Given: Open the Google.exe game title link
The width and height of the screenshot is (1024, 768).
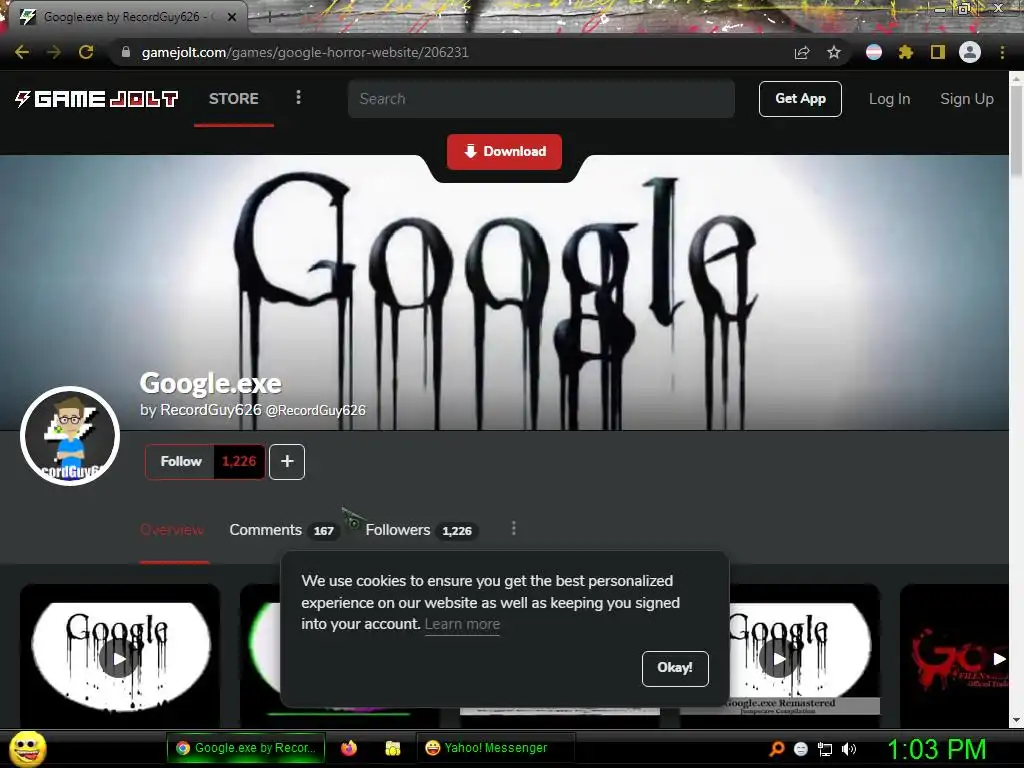Looking at the screenshot, I should [210, 383].
